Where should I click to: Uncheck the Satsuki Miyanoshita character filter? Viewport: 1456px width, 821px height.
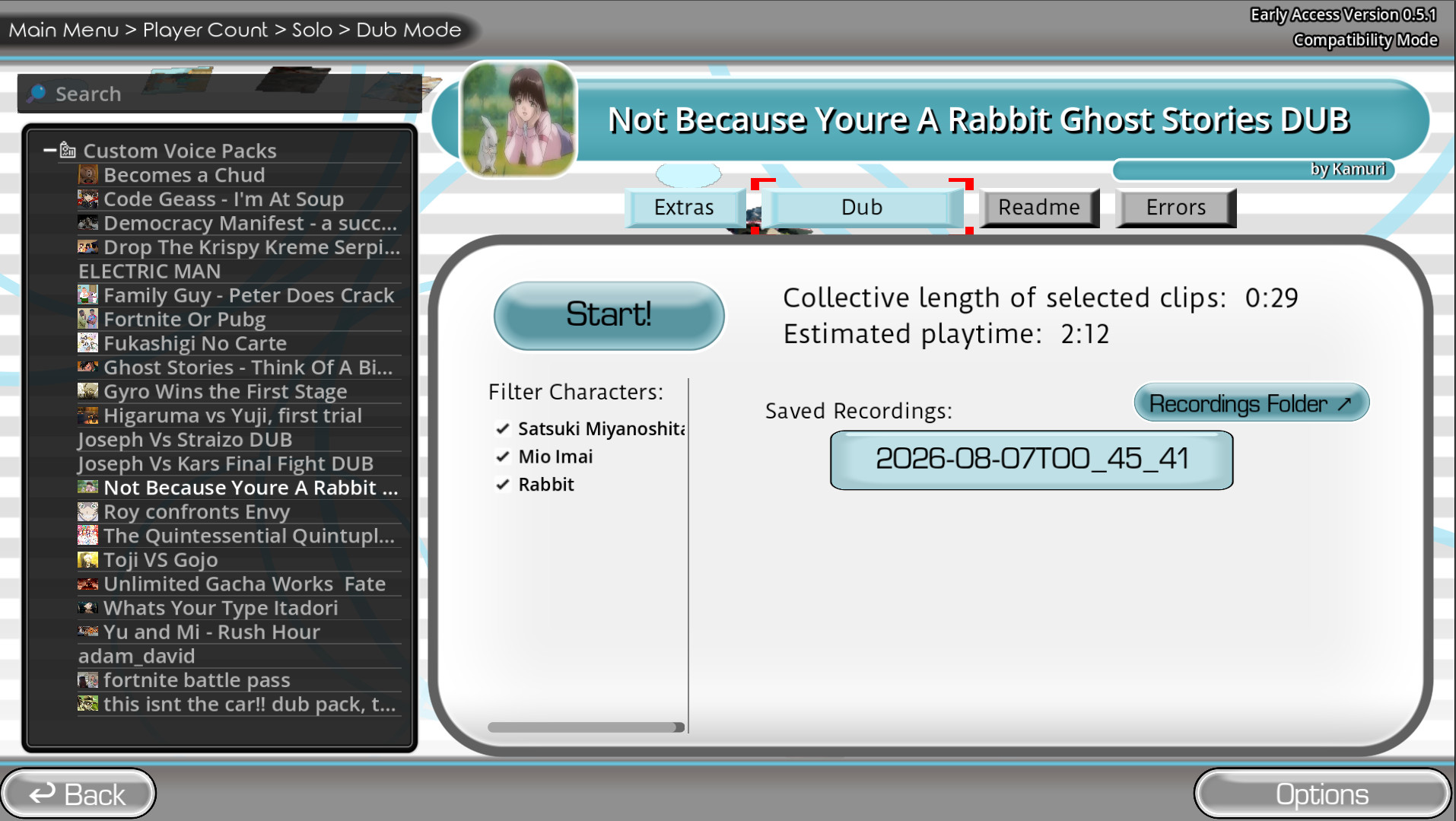click(x=502, y=429)
